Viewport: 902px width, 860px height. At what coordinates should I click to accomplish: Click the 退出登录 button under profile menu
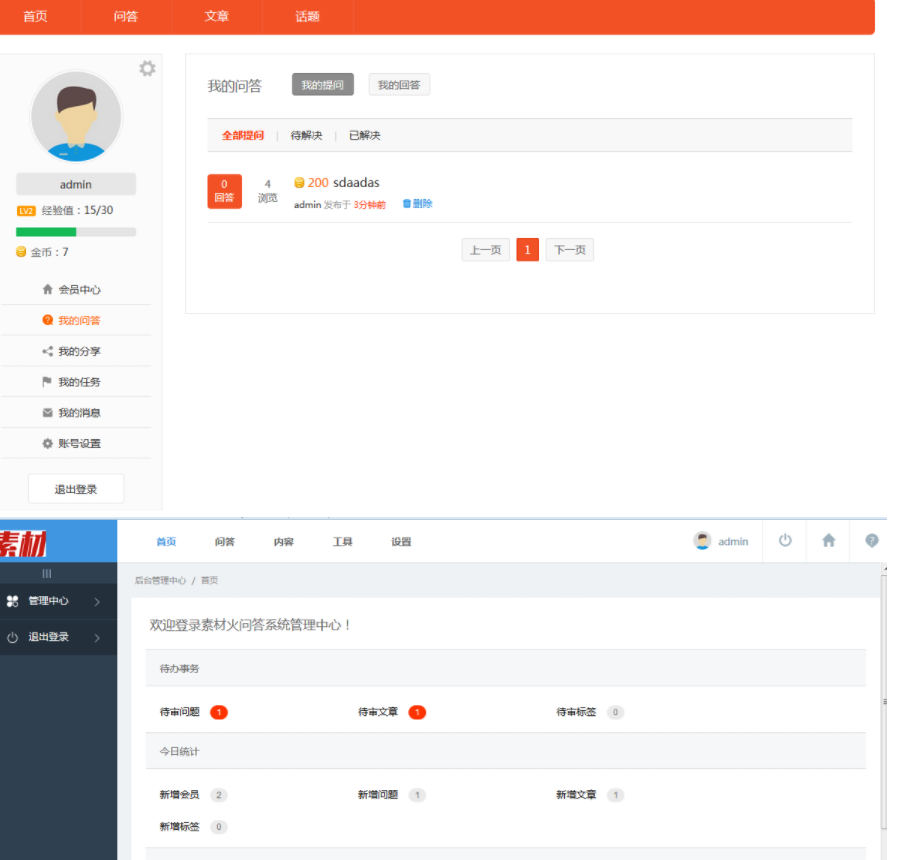pyautogui.click(x=76, y=489)
